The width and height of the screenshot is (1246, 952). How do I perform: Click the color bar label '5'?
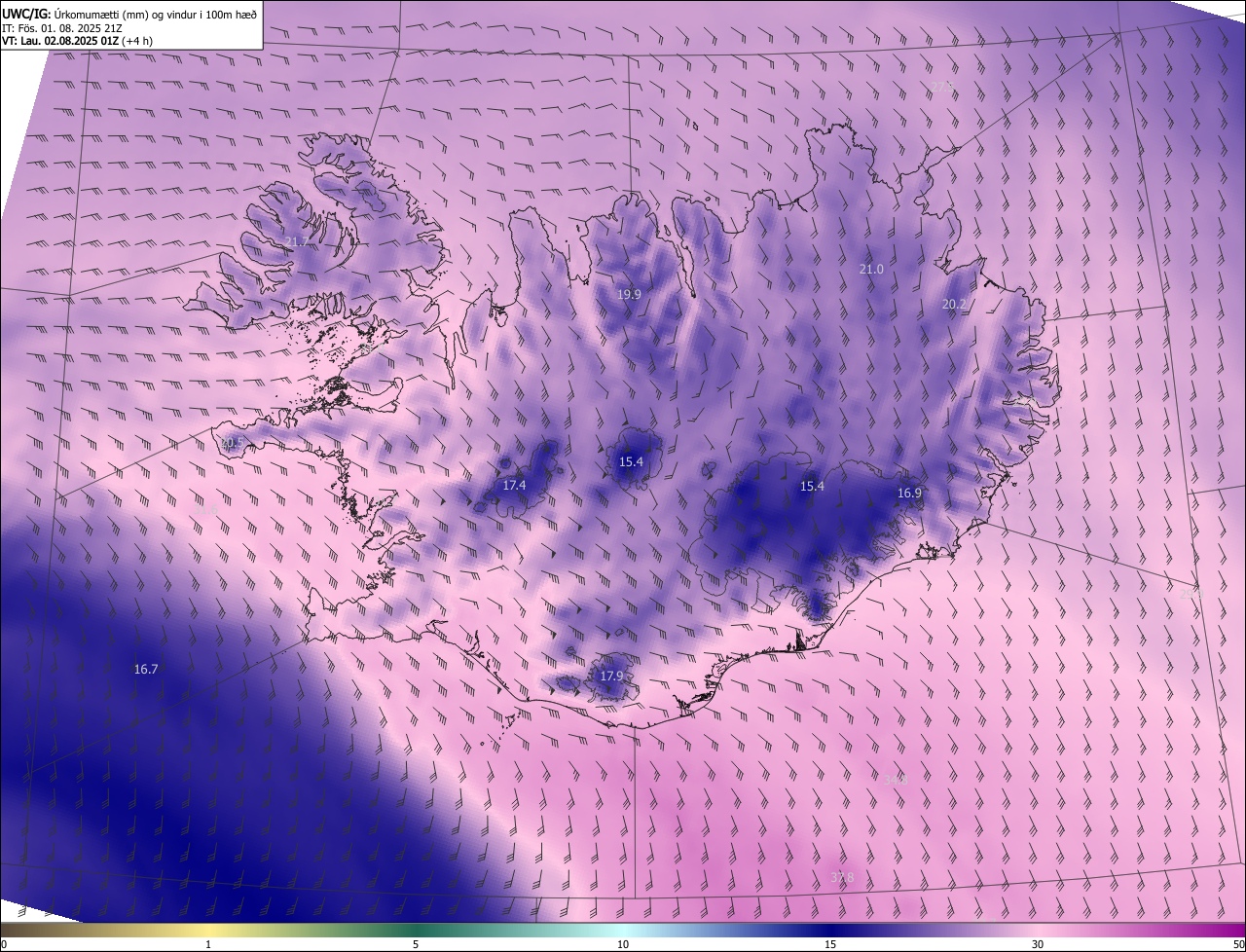click(x=416, y=944)
